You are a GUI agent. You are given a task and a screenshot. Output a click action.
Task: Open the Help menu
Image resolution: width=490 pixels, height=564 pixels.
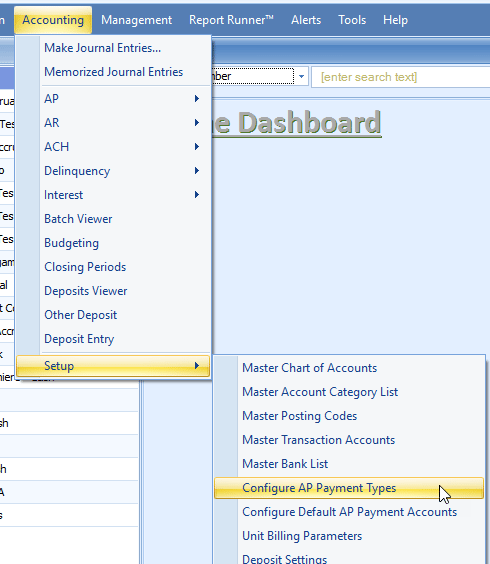click(395, 20)
